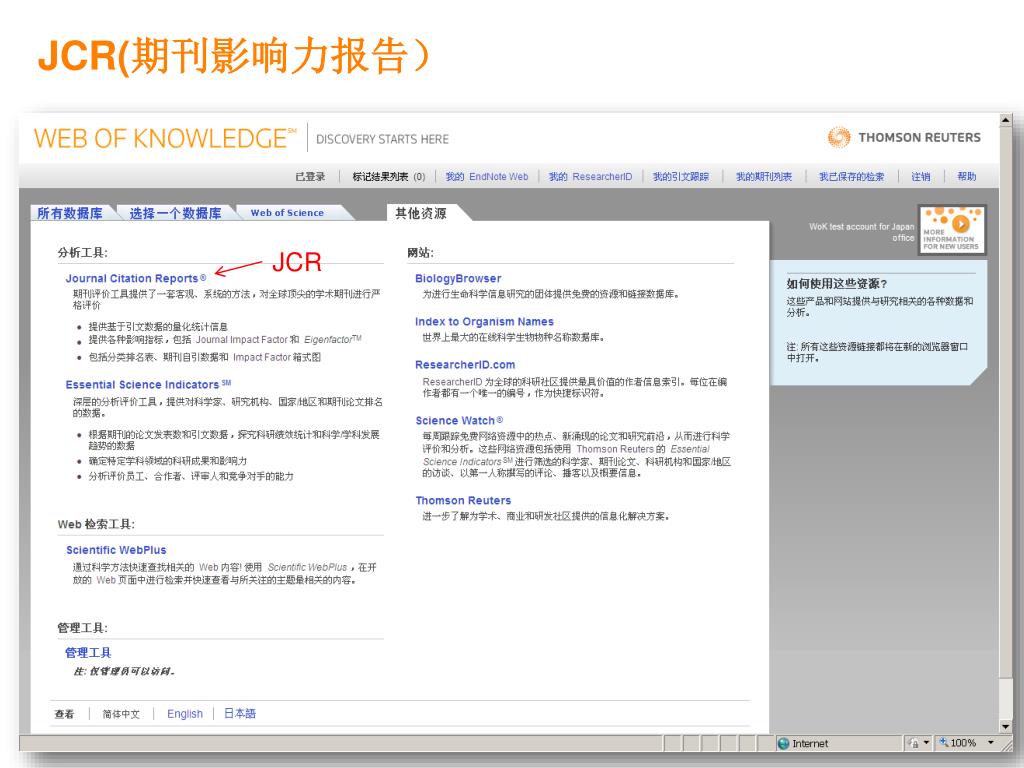
Task: Open Essential Science Indicators link
Action: tap(148, 385)
